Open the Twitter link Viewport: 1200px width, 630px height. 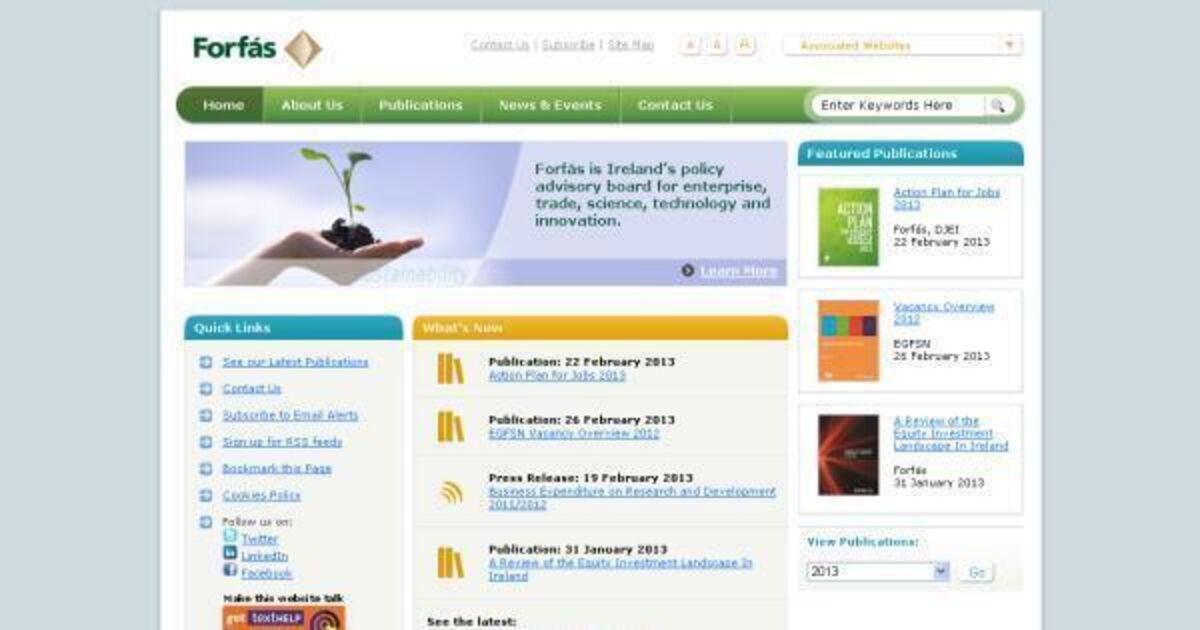point(259,539)
